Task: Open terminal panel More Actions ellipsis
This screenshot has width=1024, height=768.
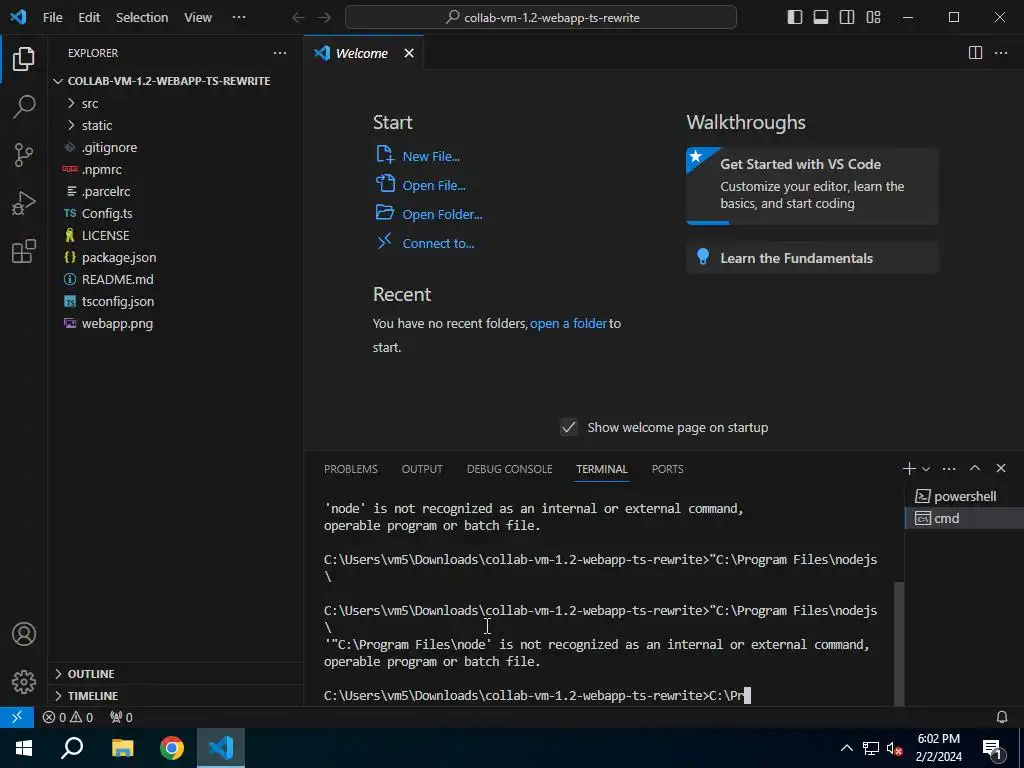Action: tap(949, 469)
